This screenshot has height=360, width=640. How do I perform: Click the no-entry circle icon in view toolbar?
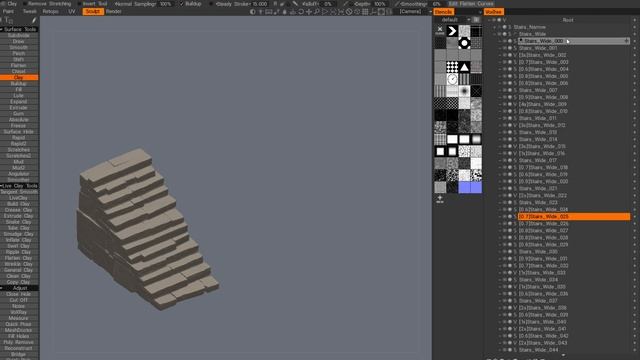tap(349, 12)
